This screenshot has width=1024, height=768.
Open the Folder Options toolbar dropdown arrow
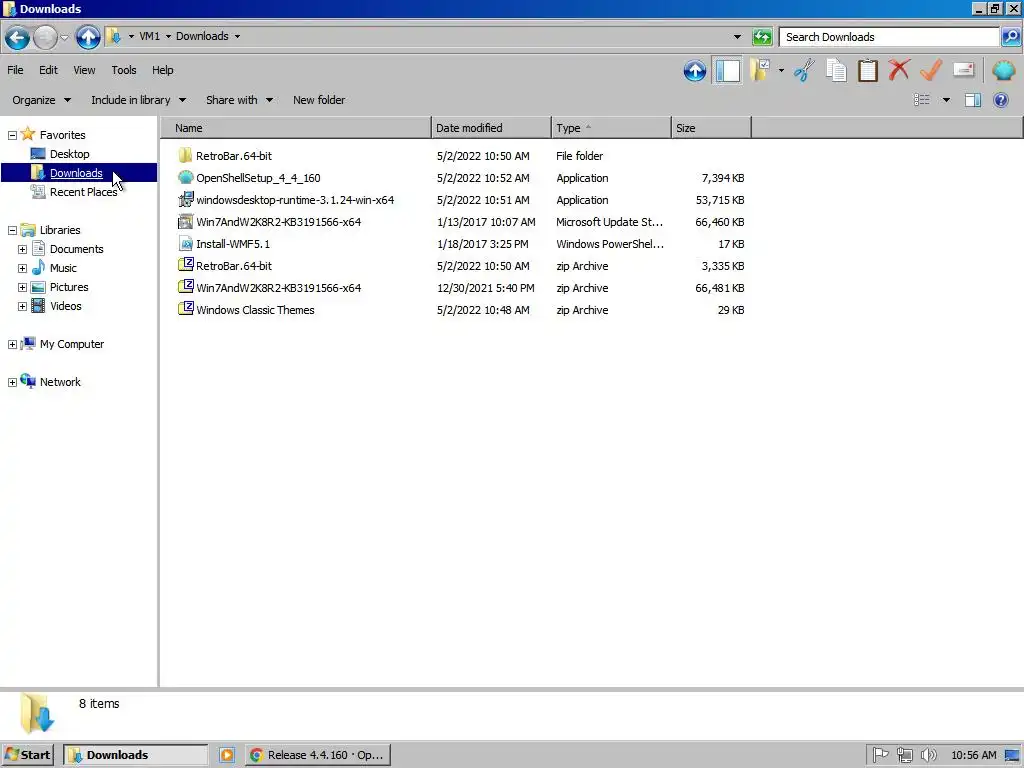point(781,71)
